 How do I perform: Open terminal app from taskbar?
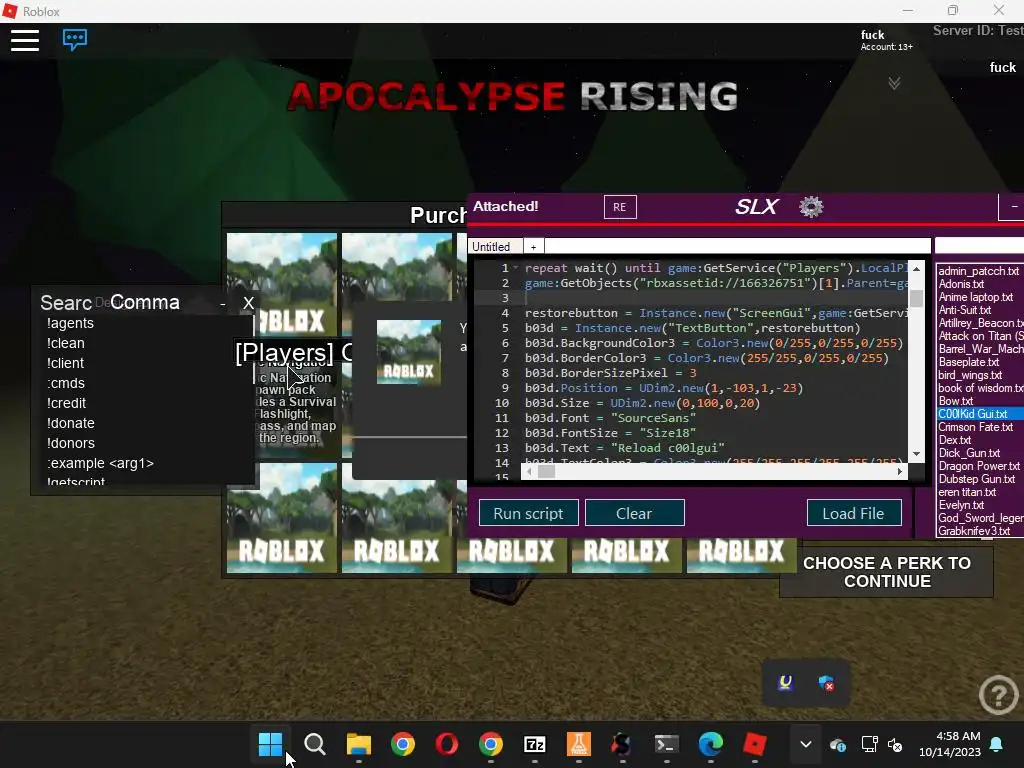point(667,744)
